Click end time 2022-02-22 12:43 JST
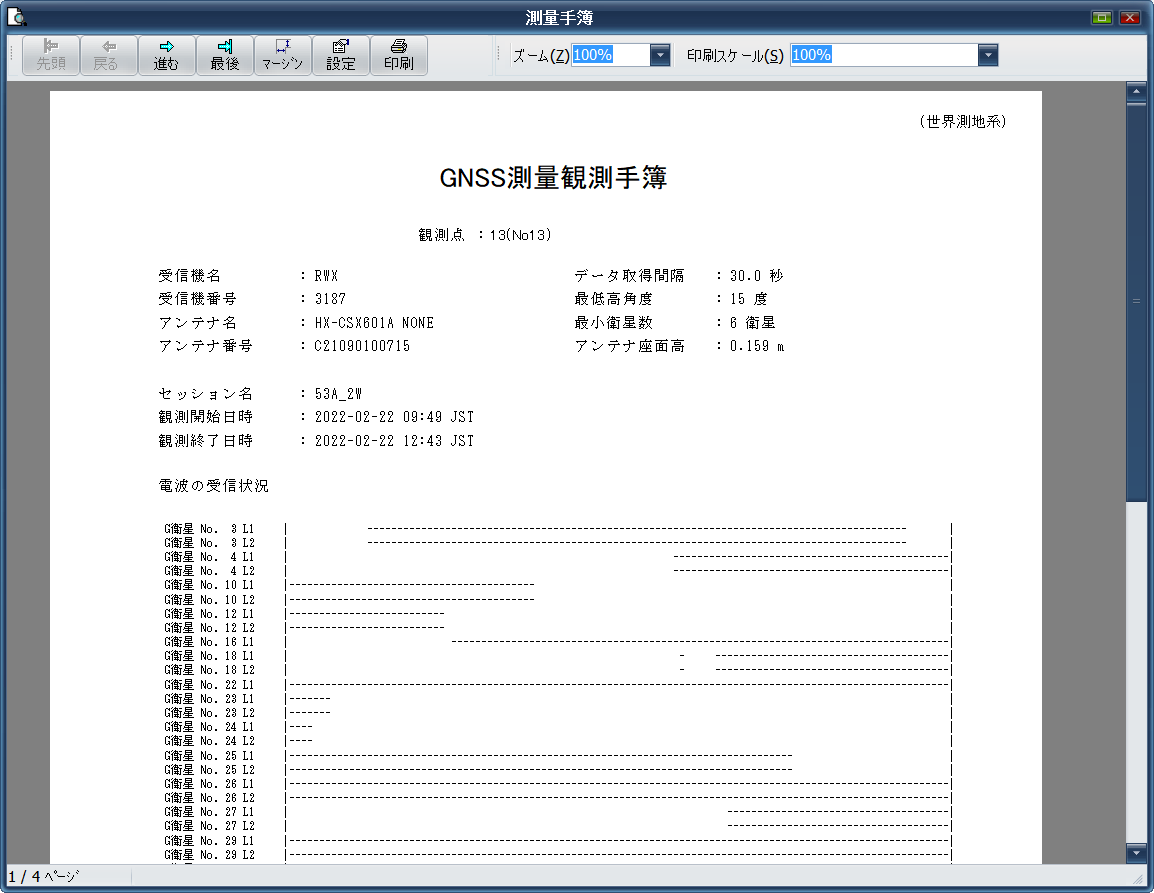Image resolution: width=1154 pixels, height=893 pixels. [394, 440]
